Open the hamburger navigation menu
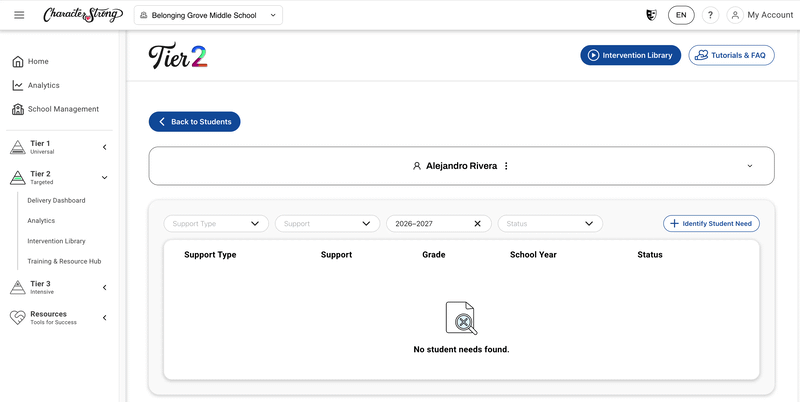This screenshot has width=800, height=402. [x=19, y=15]
